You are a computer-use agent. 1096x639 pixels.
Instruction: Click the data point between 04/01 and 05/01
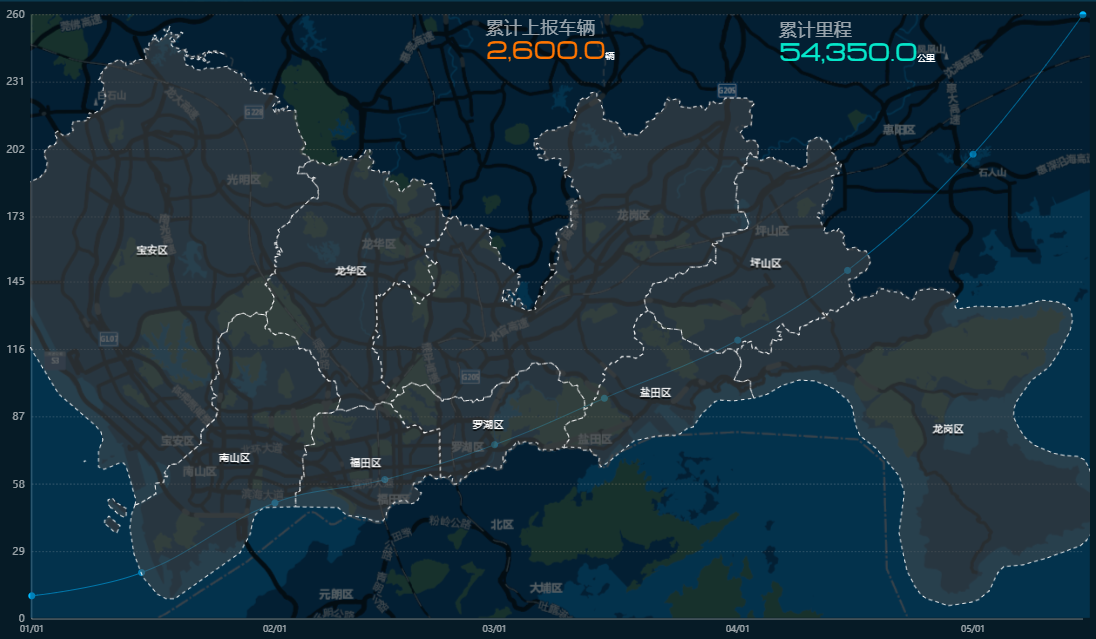(848, 271)
